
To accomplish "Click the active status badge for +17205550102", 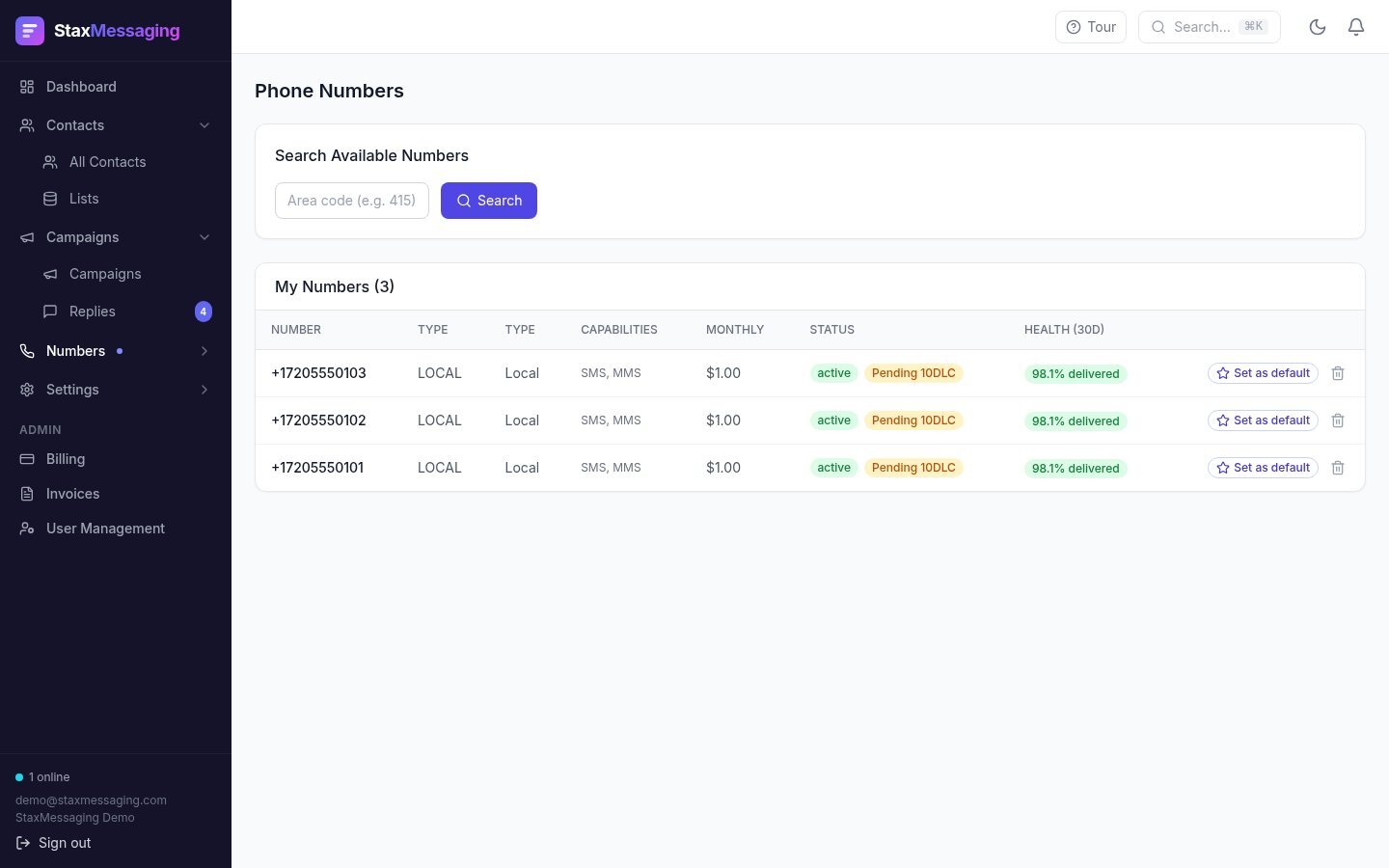I will tap(834, 420).
